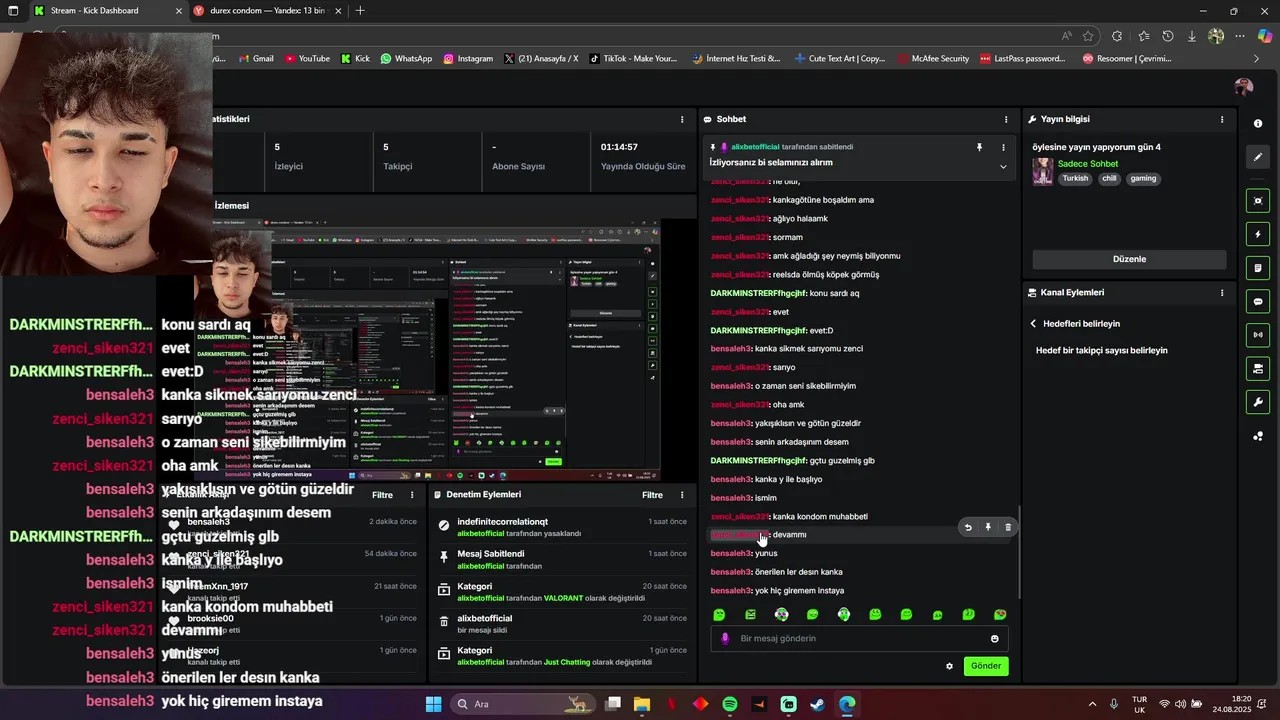Open browser downloads icon
This screenshot has width=1280, height=720.
tap(1192, 36)
